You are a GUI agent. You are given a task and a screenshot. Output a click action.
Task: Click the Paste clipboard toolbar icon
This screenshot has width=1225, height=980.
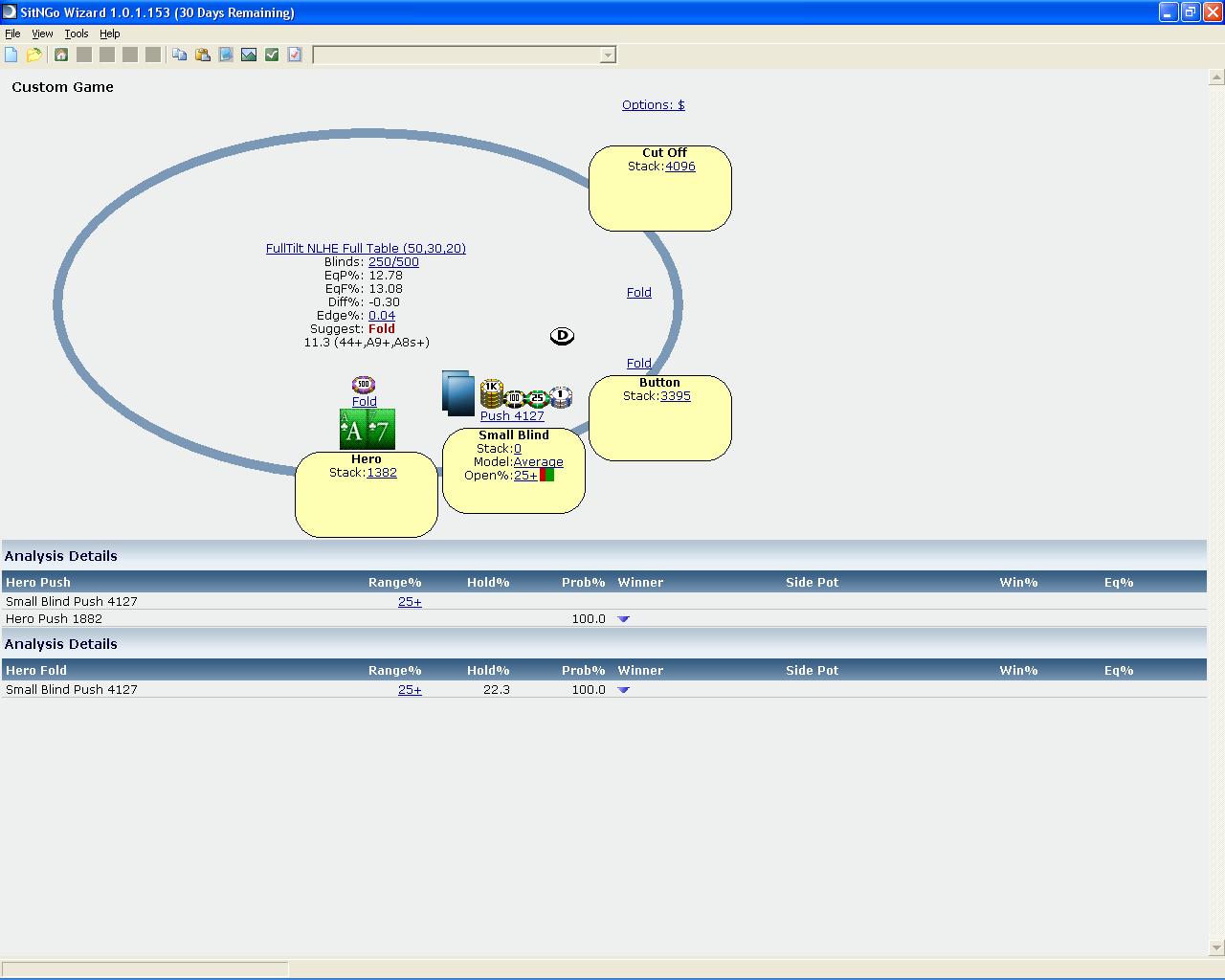[x=203, y=55]
